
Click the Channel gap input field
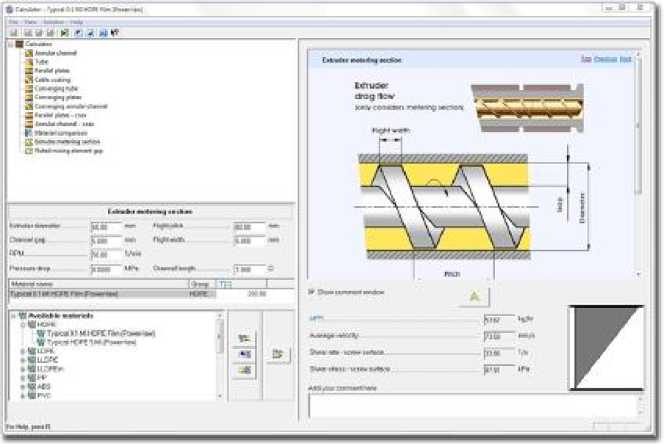[106, 241]
